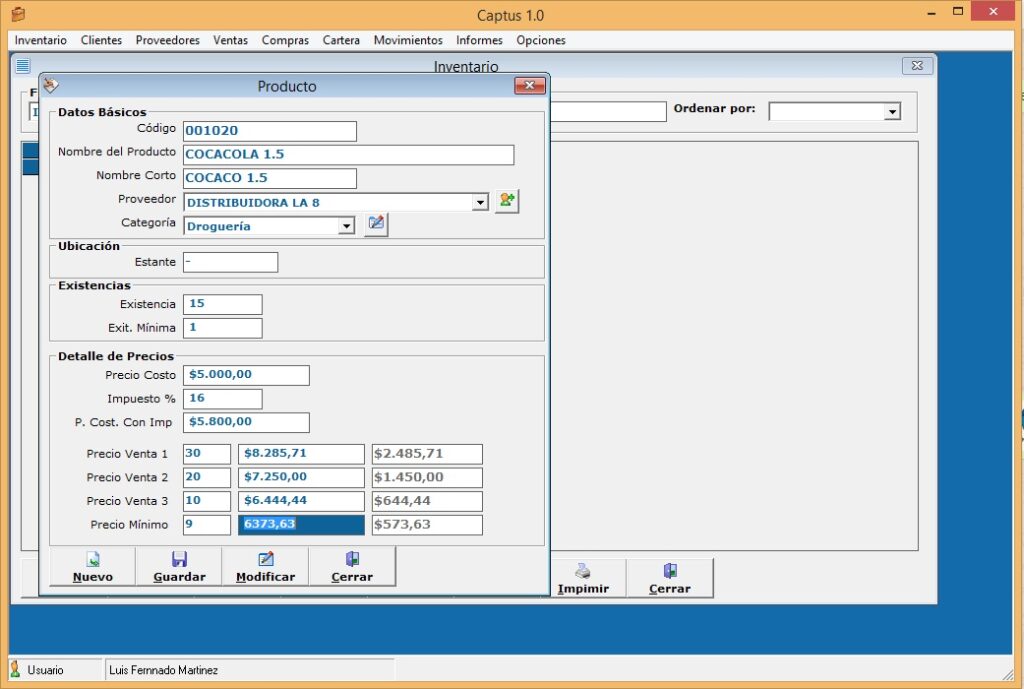This screenshot has height=689, width=1024.
Task: Select the Precio Costo field
Action: pos(246,375)
